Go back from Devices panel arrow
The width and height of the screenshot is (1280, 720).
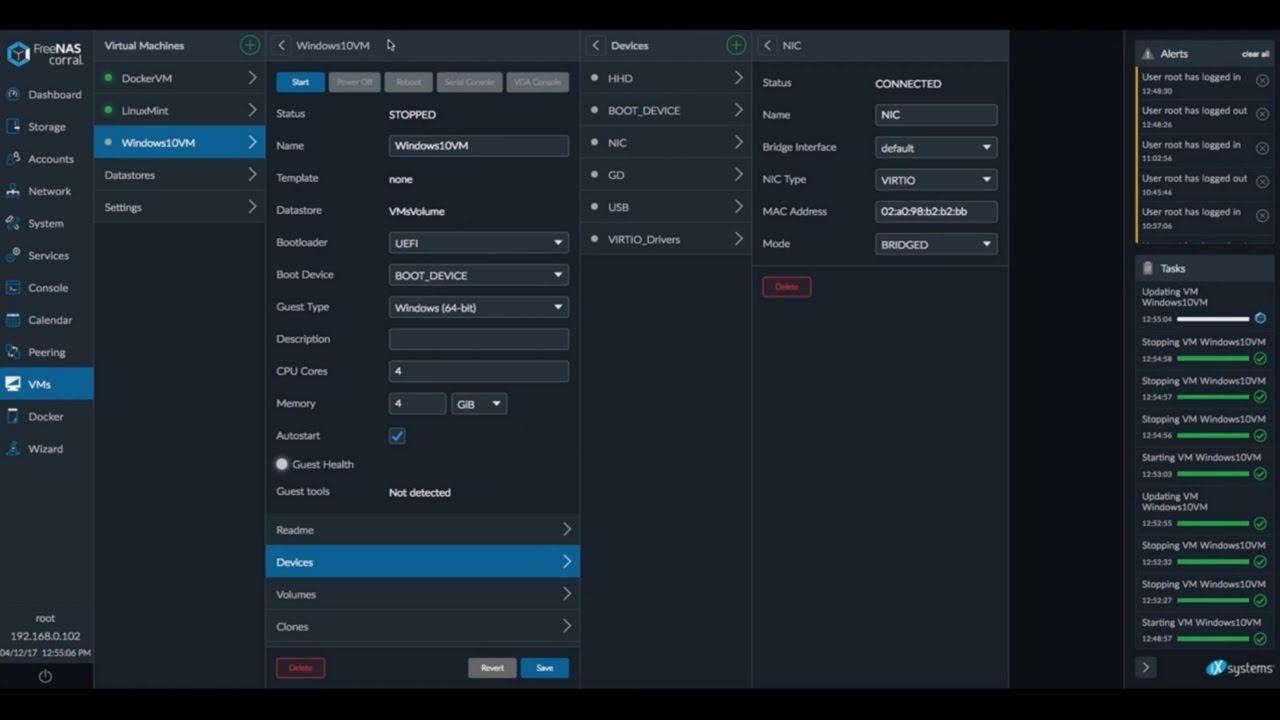tap(596, 45)
